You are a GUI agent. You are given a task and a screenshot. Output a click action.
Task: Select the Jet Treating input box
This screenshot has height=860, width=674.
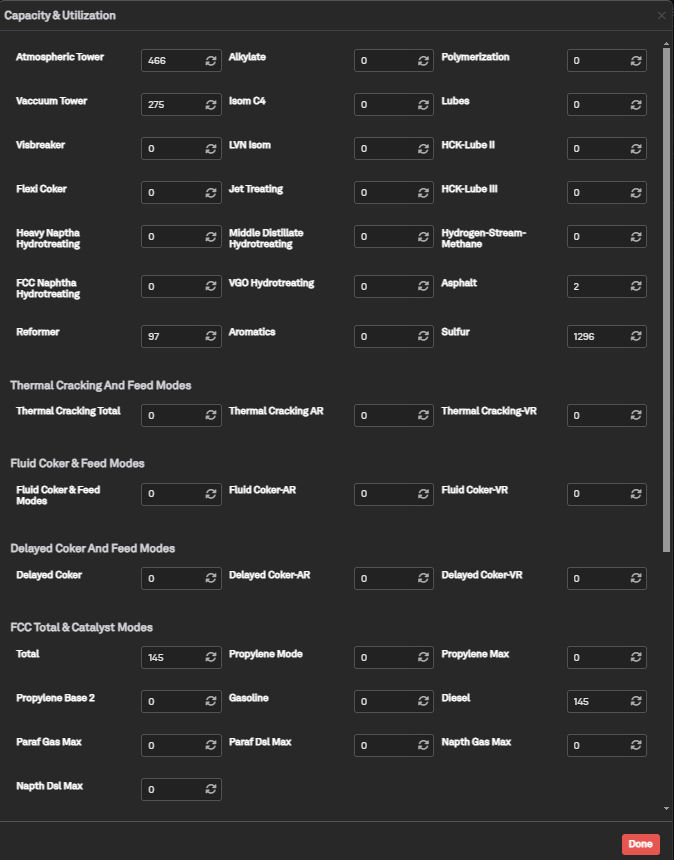tap(384, 193)
